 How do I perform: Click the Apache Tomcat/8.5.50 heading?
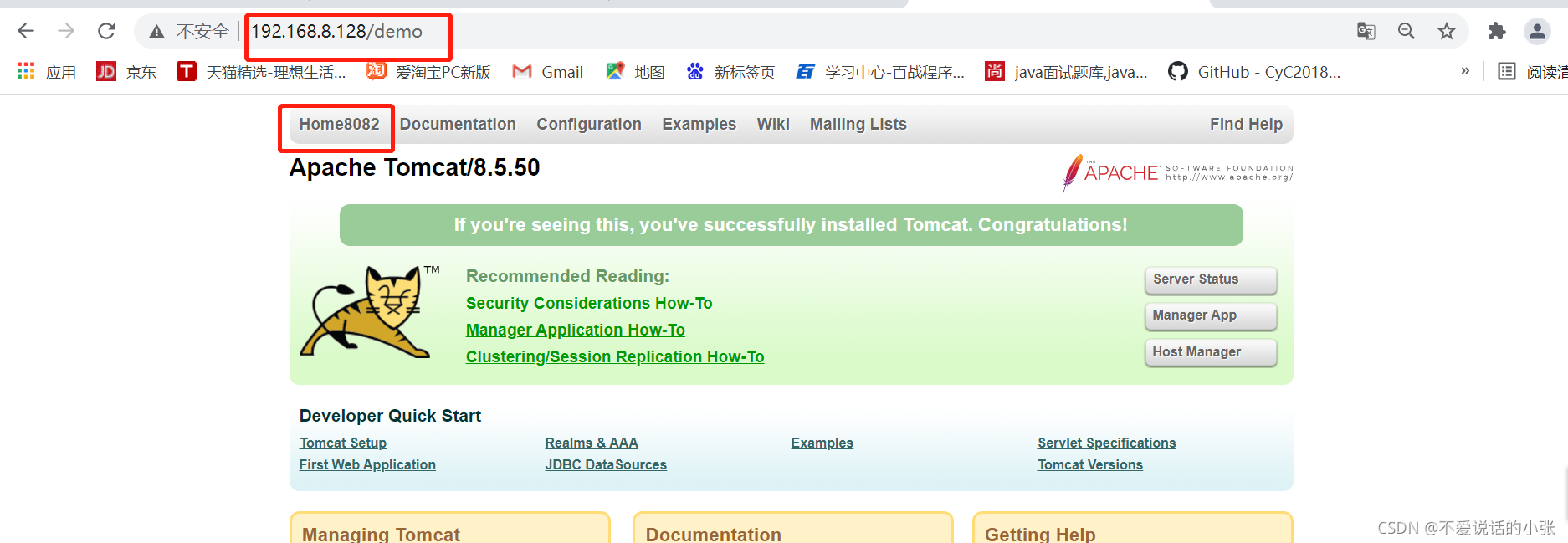click(x=414, y=168)
